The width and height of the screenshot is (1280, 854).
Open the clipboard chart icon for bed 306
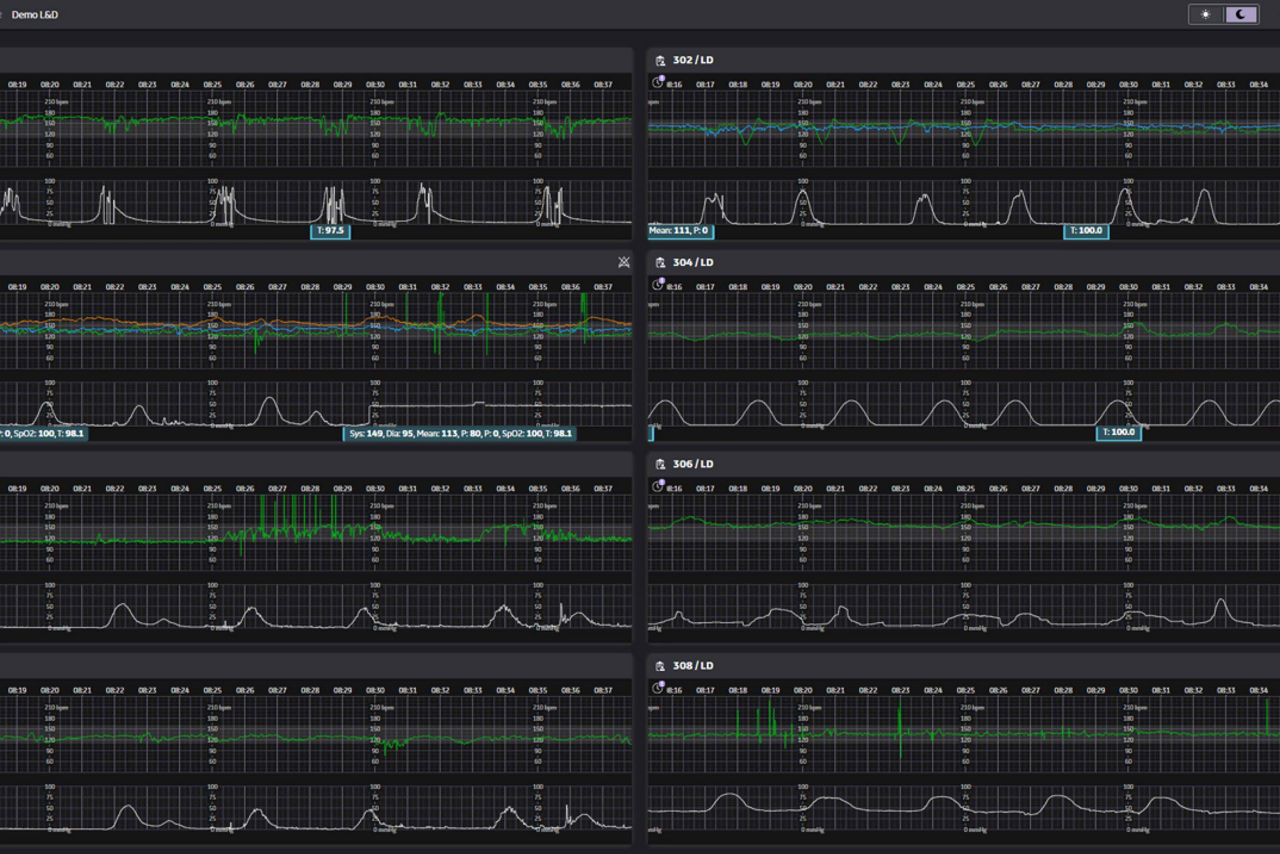pos(660,465)
